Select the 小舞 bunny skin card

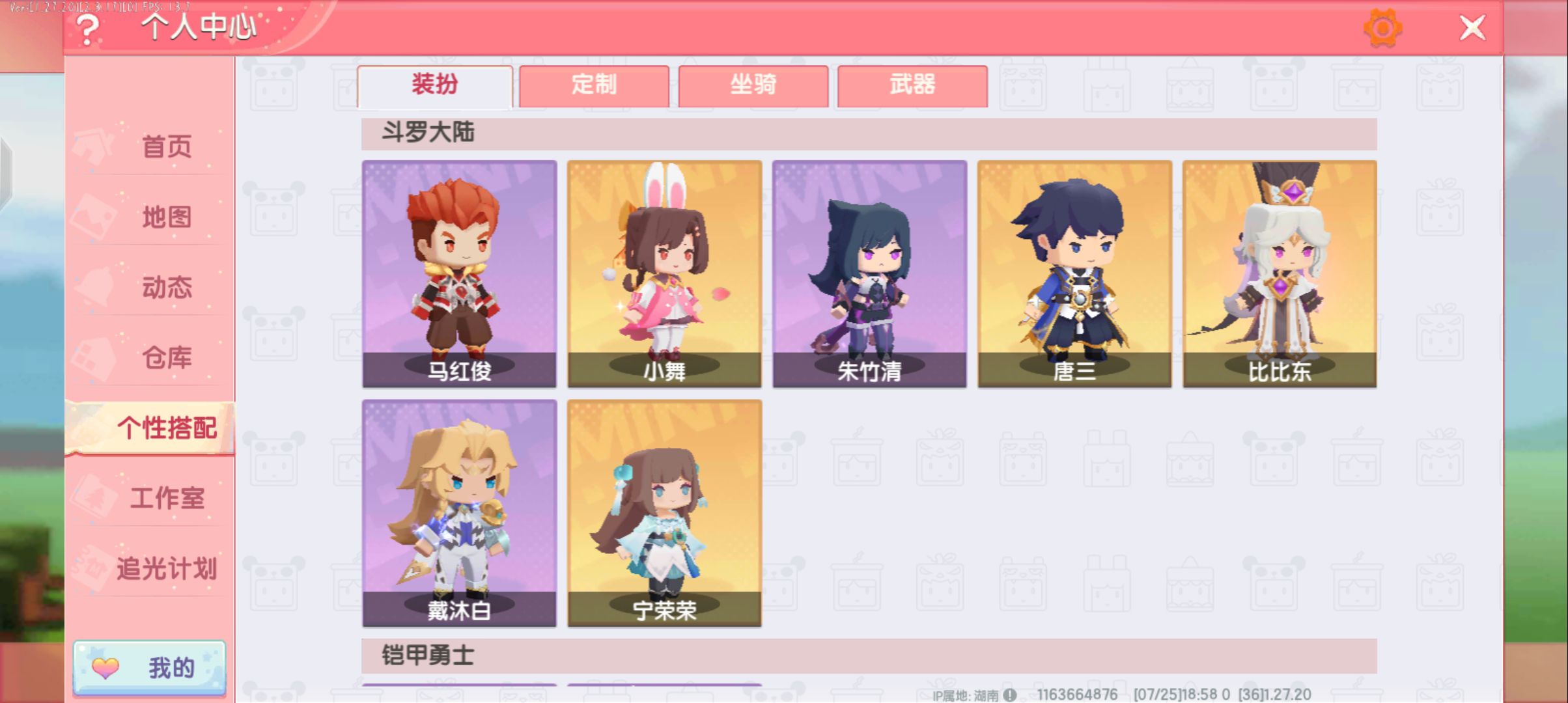click(665, 274)
